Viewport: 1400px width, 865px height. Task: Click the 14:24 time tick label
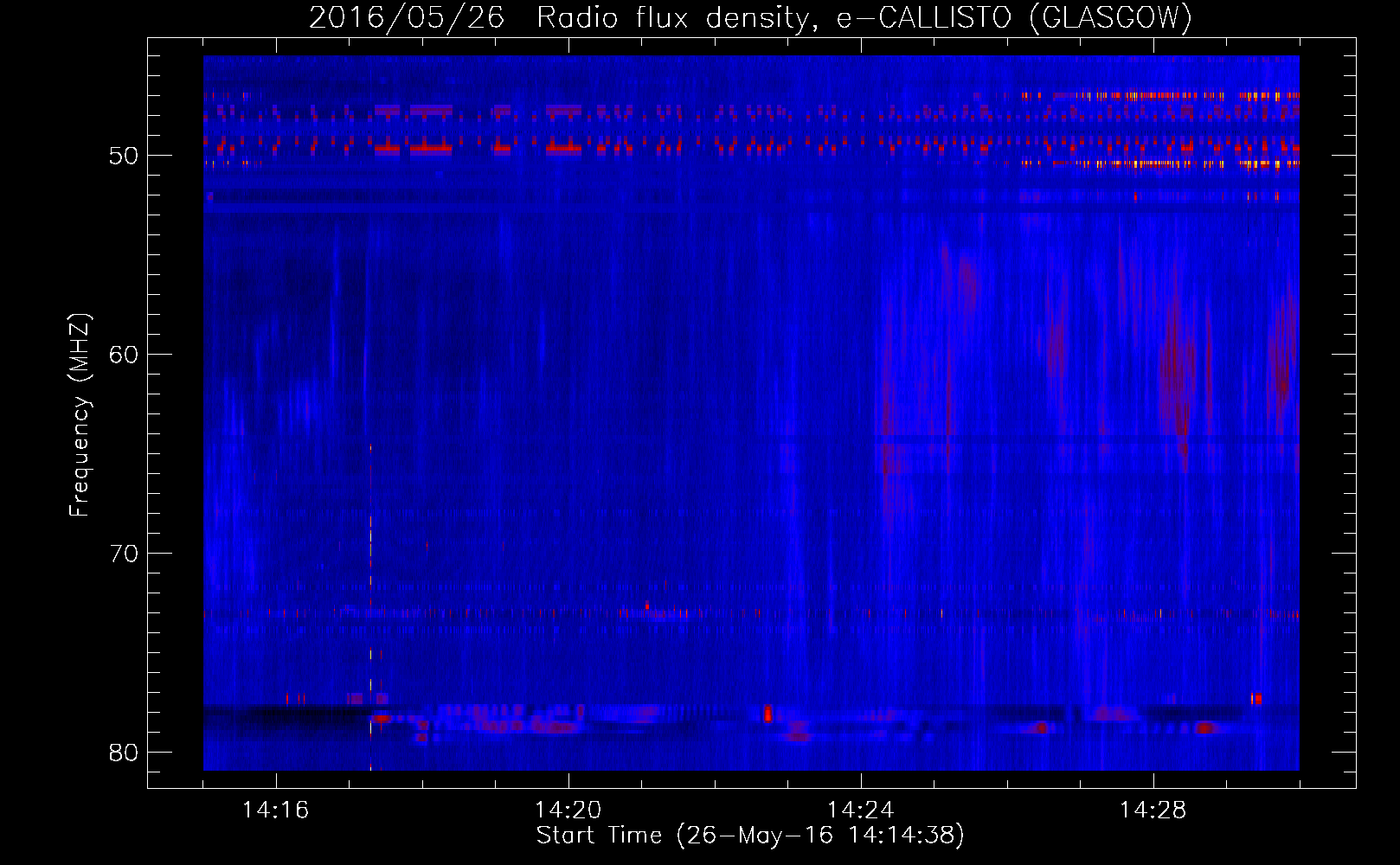click(x=861, y=811)
